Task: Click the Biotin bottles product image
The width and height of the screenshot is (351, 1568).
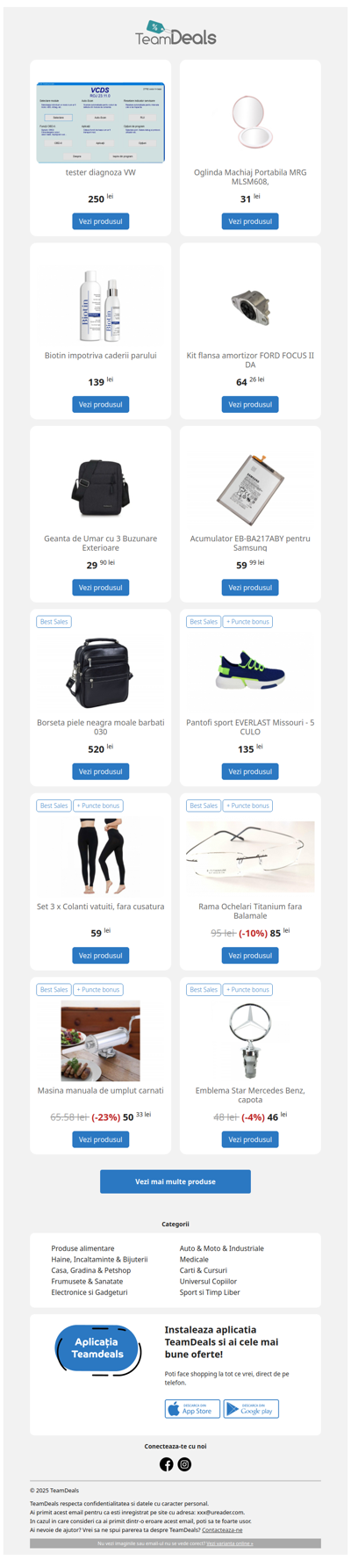Action: point(101,306)
